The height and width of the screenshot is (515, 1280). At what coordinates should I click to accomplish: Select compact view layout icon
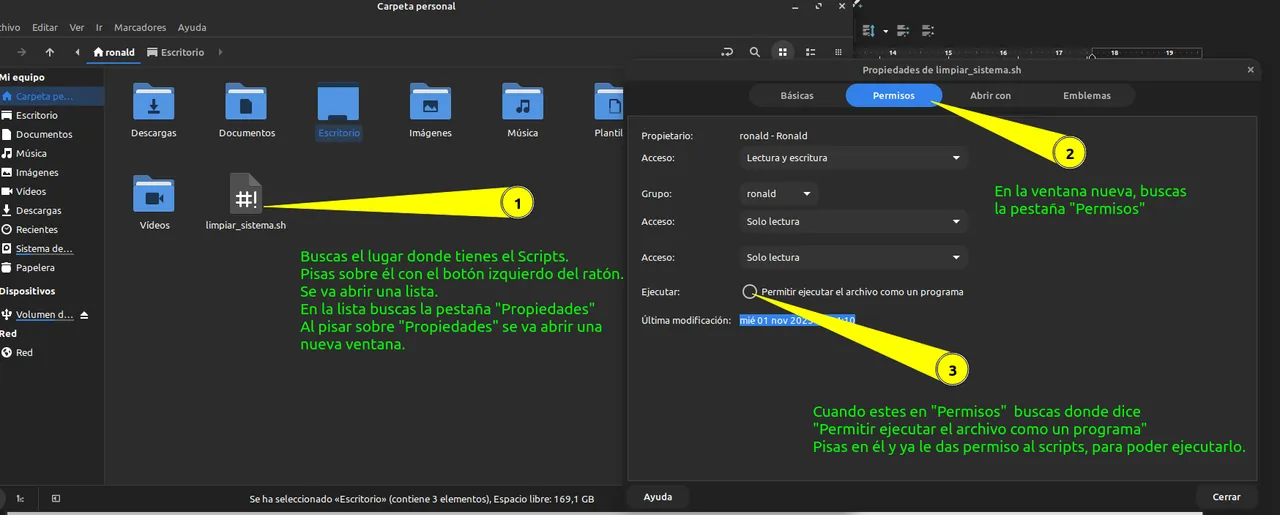pyautogui.click(x=838, y=52)
